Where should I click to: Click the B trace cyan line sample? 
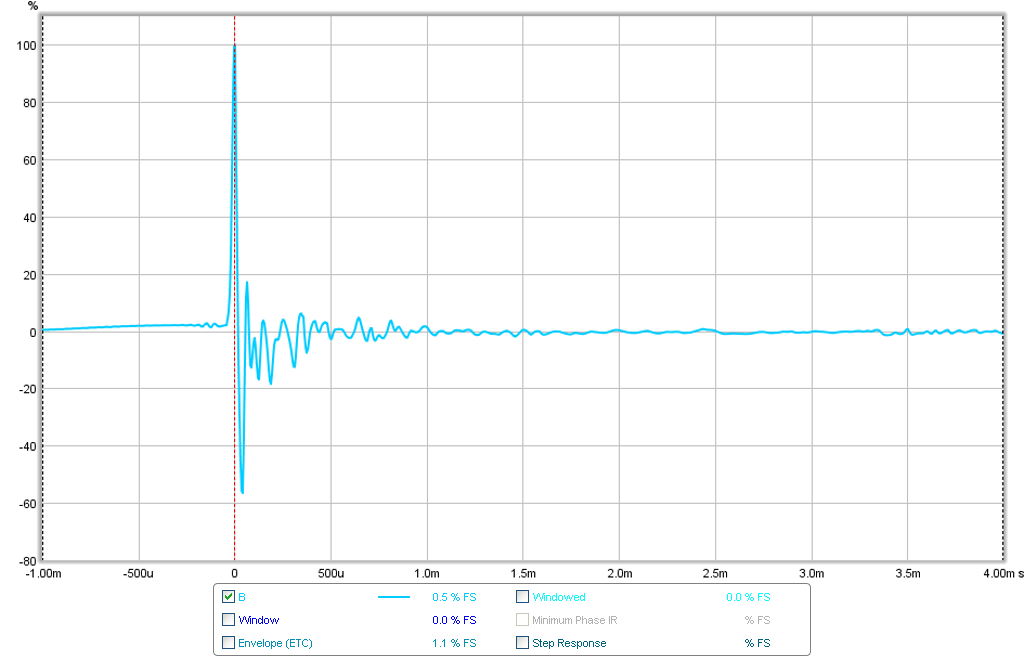(394, 597)
